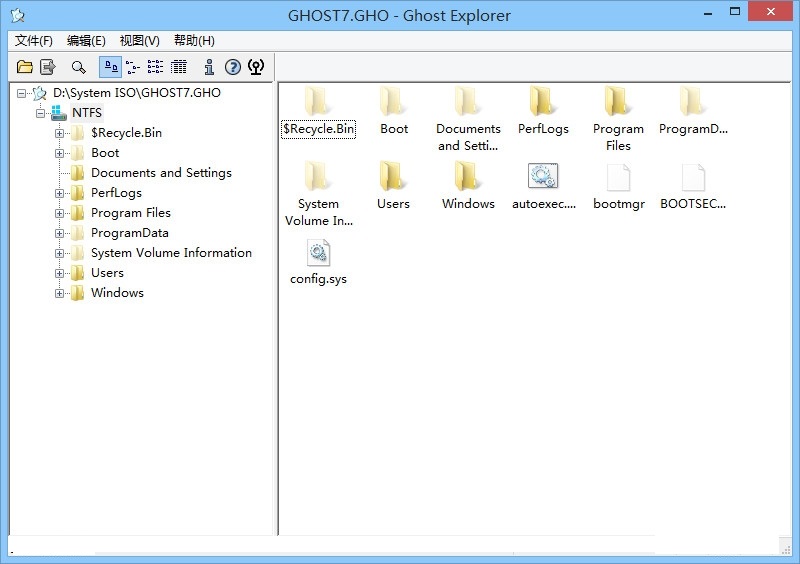Click the Ghost Explorer title bar app icon
The image size is (800, 564).
(17, 15)
